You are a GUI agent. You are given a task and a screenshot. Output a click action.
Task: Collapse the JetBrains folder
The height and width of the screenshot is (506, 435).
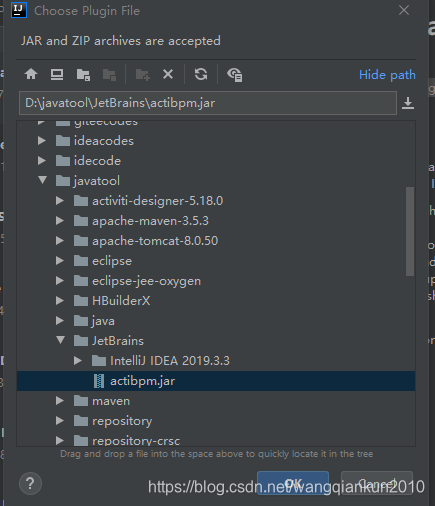pos(60,340)
